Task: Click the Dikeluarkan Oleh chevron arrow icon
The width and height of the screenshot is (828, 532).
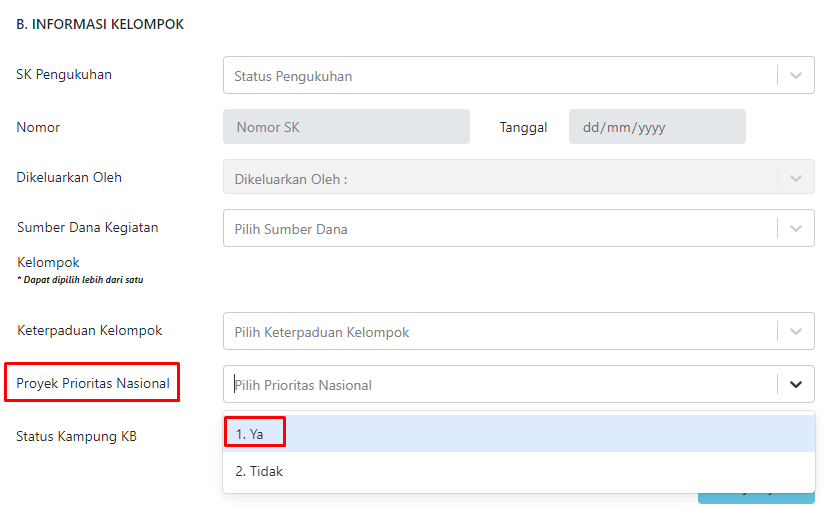Action: (796, 179)
